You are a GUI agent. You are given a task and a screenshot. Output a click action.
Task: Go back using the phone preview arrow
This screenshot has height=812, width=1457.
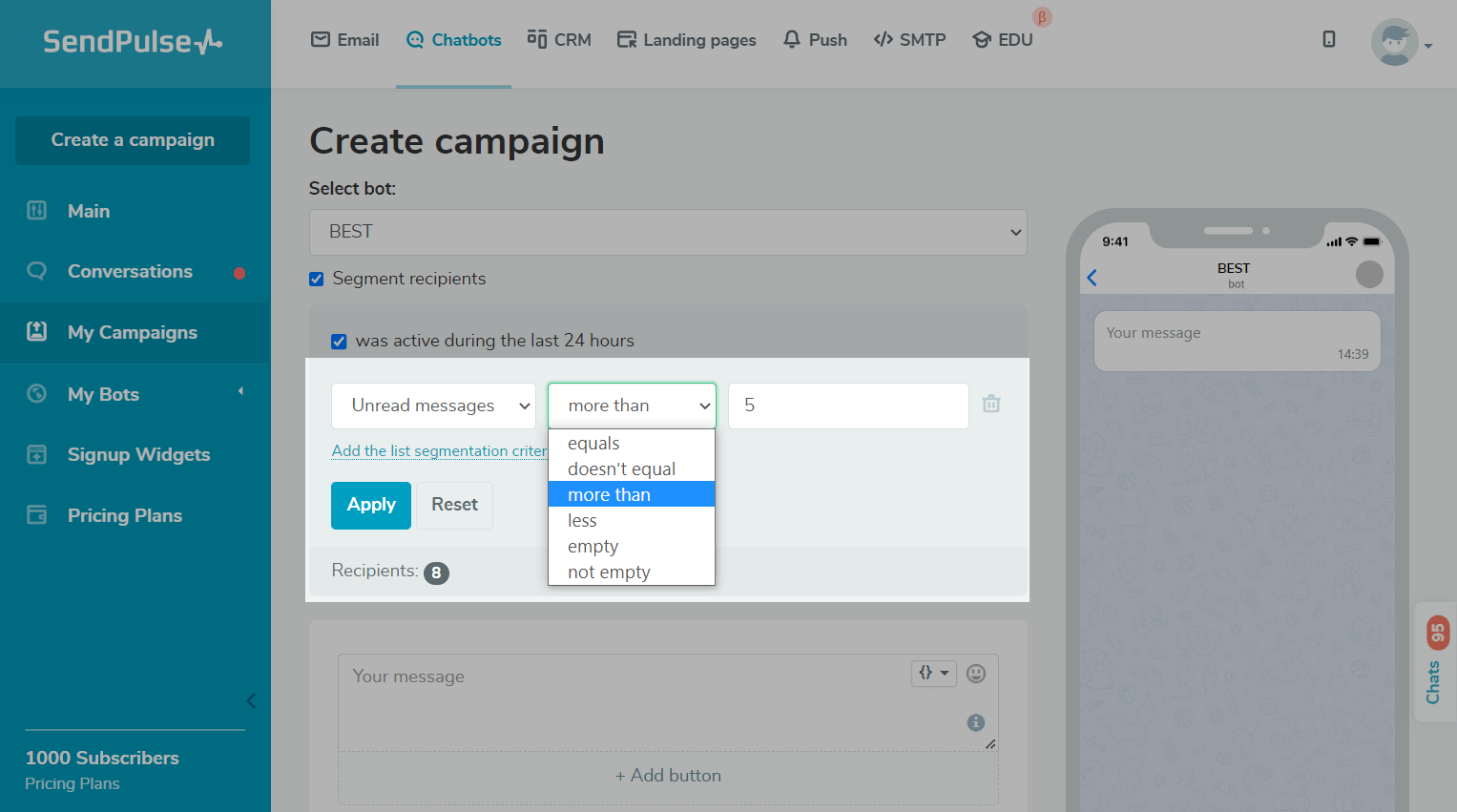[x=1093, y=278]
